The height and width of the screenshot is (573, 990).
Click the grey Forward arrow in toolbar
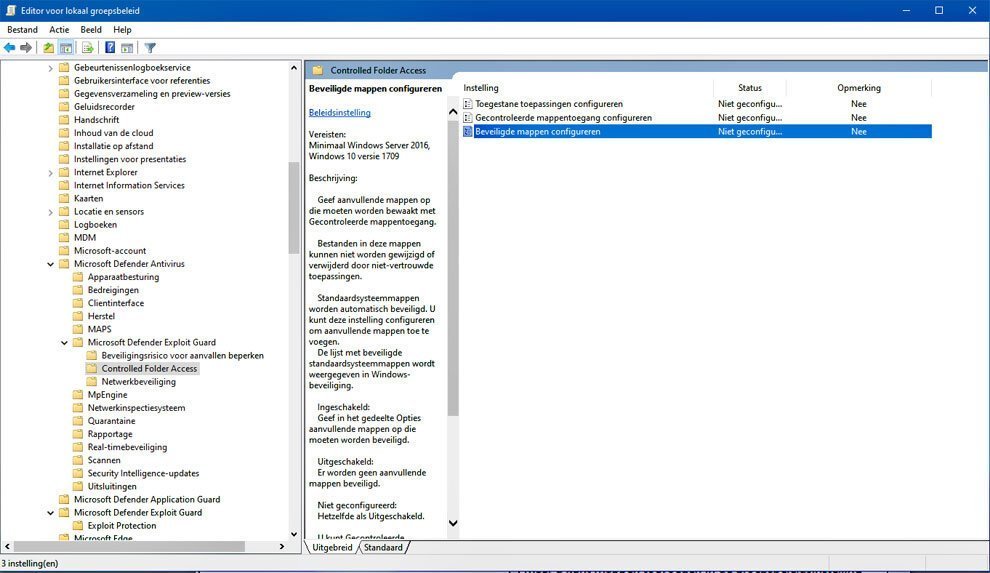26,48
